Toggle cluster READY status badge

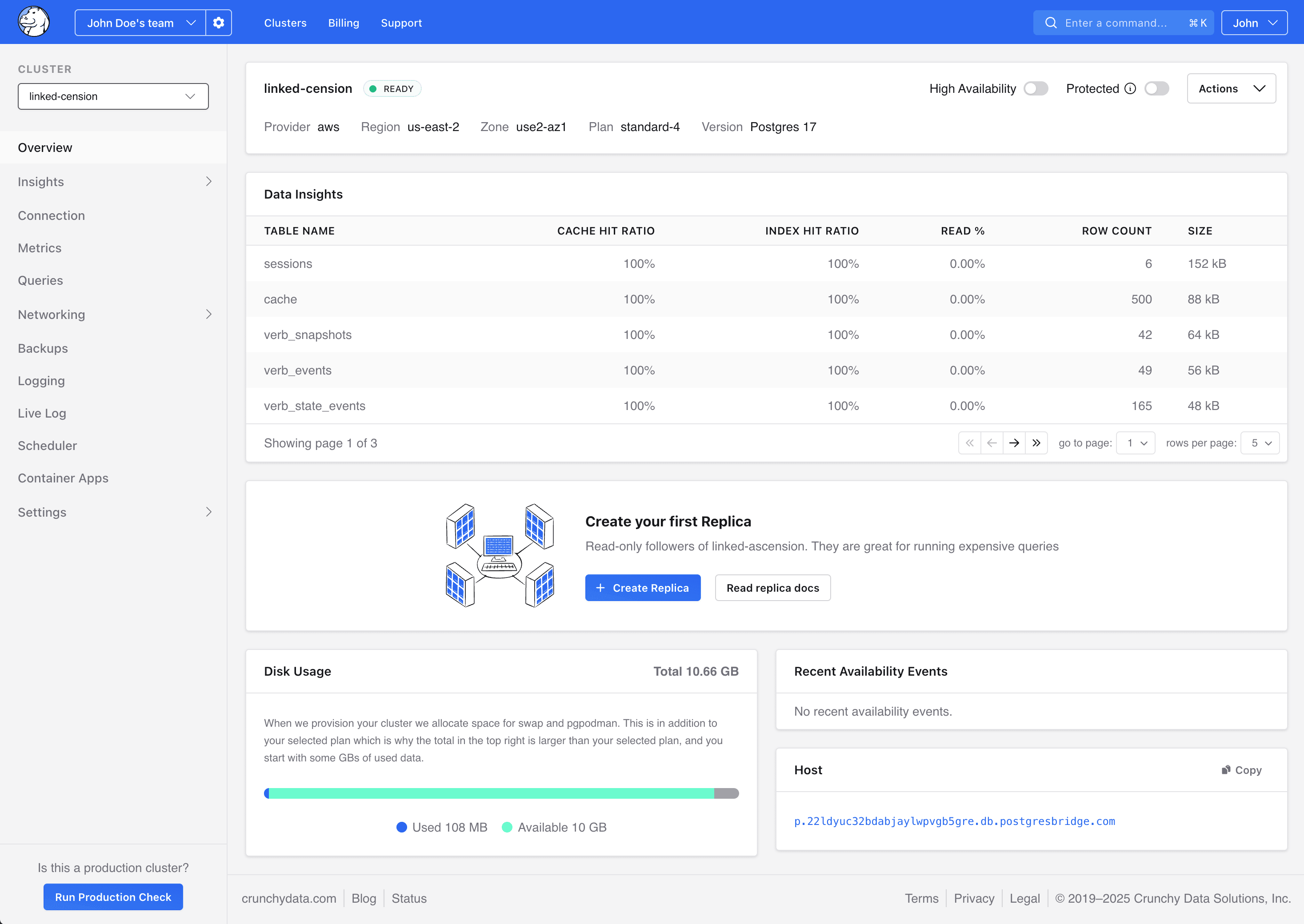[392, 88]
